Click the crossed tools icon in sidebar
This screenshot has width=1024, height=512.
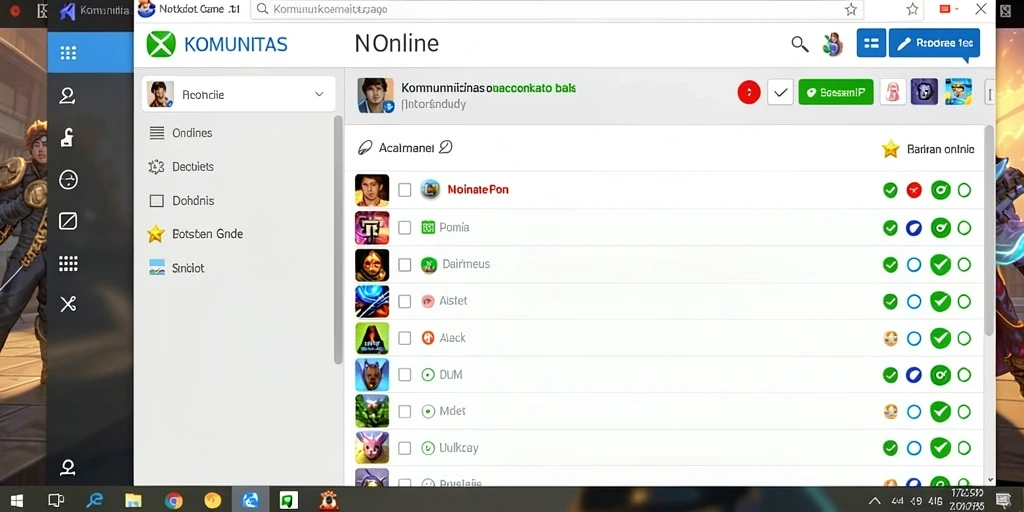69,304
